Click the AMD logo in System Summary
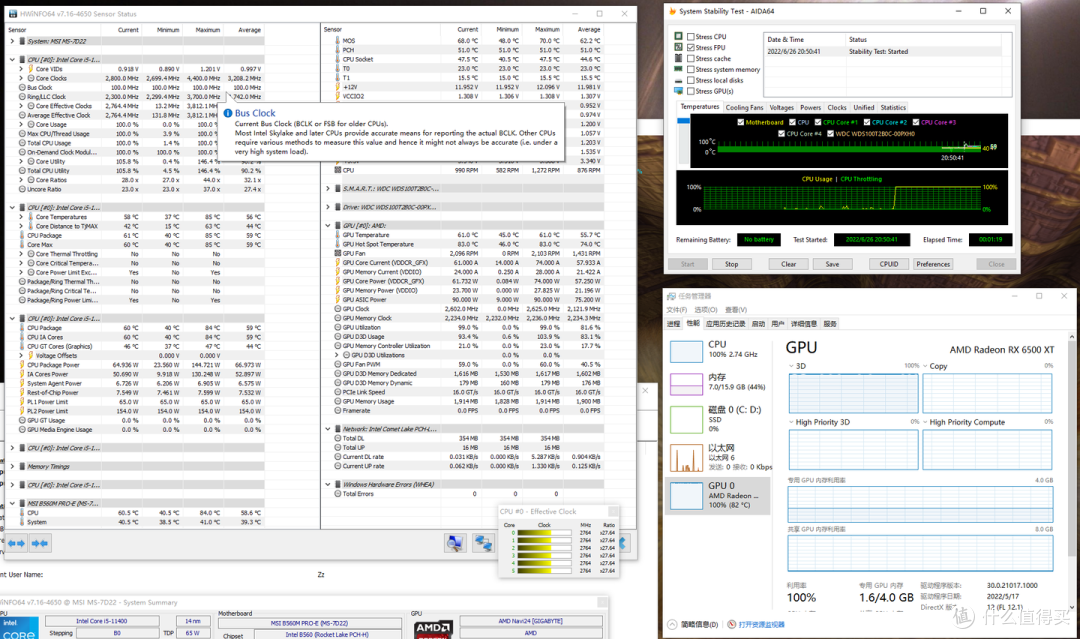Viewport: 1080px width, 639px height. click(x=433, y=629)
